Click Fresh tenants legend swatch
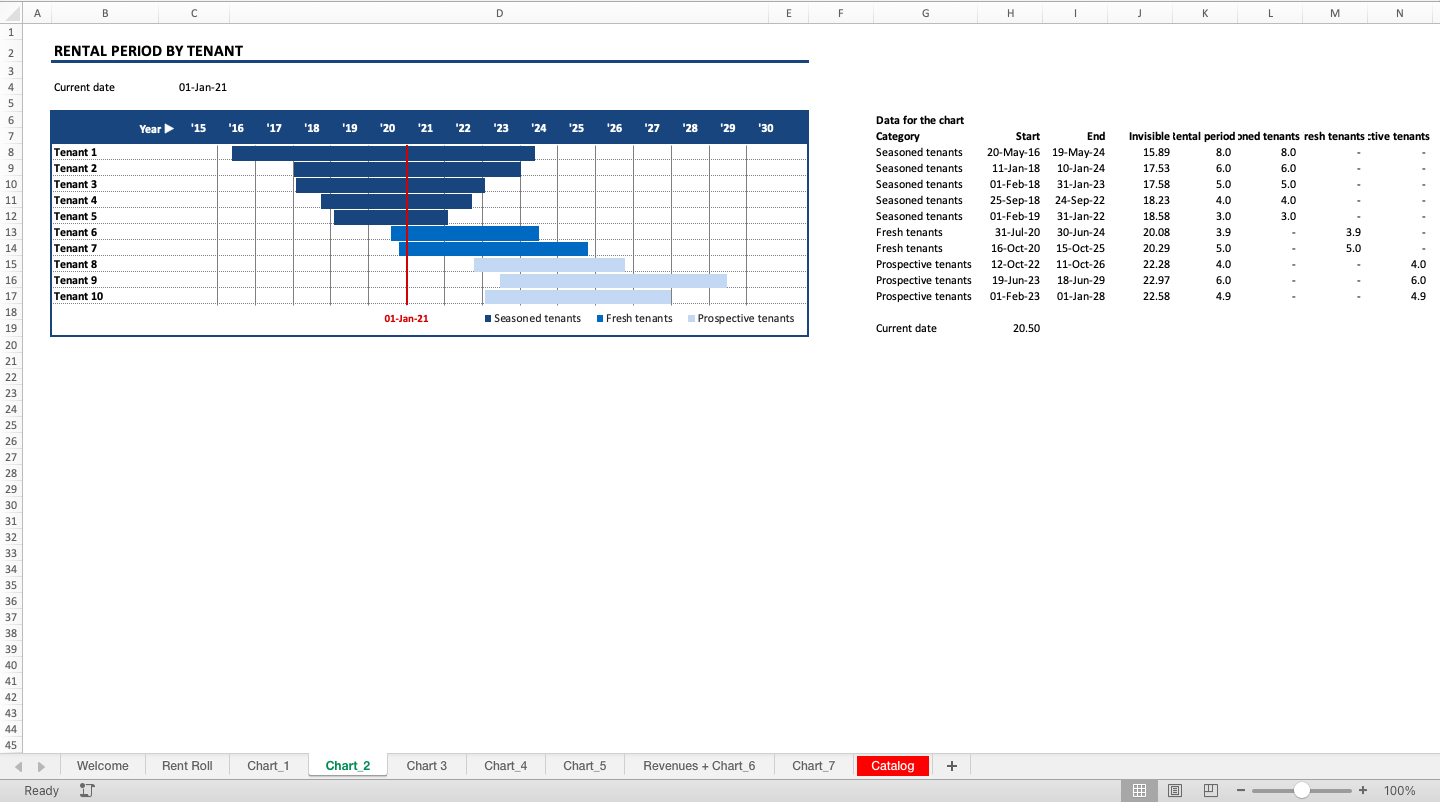Screen dimensions: 1440x802 (x=600, y=319)
